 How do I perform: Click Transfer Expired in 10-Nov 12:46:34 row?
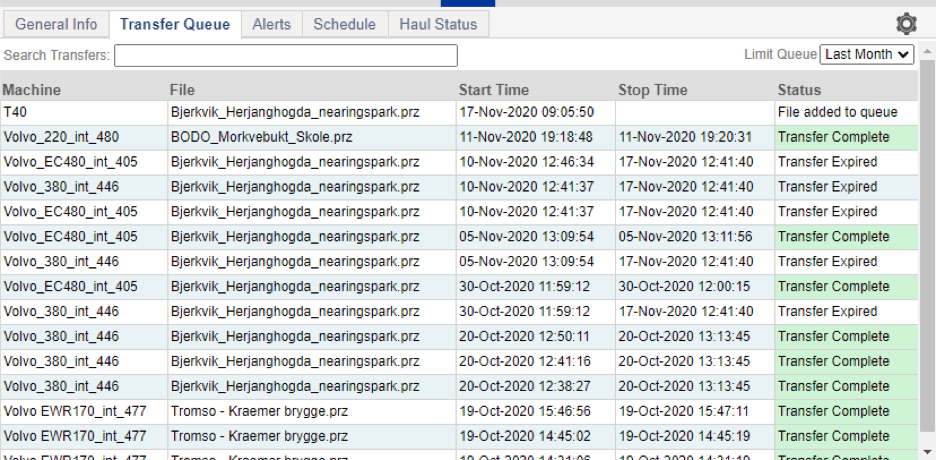pos(827,162)
